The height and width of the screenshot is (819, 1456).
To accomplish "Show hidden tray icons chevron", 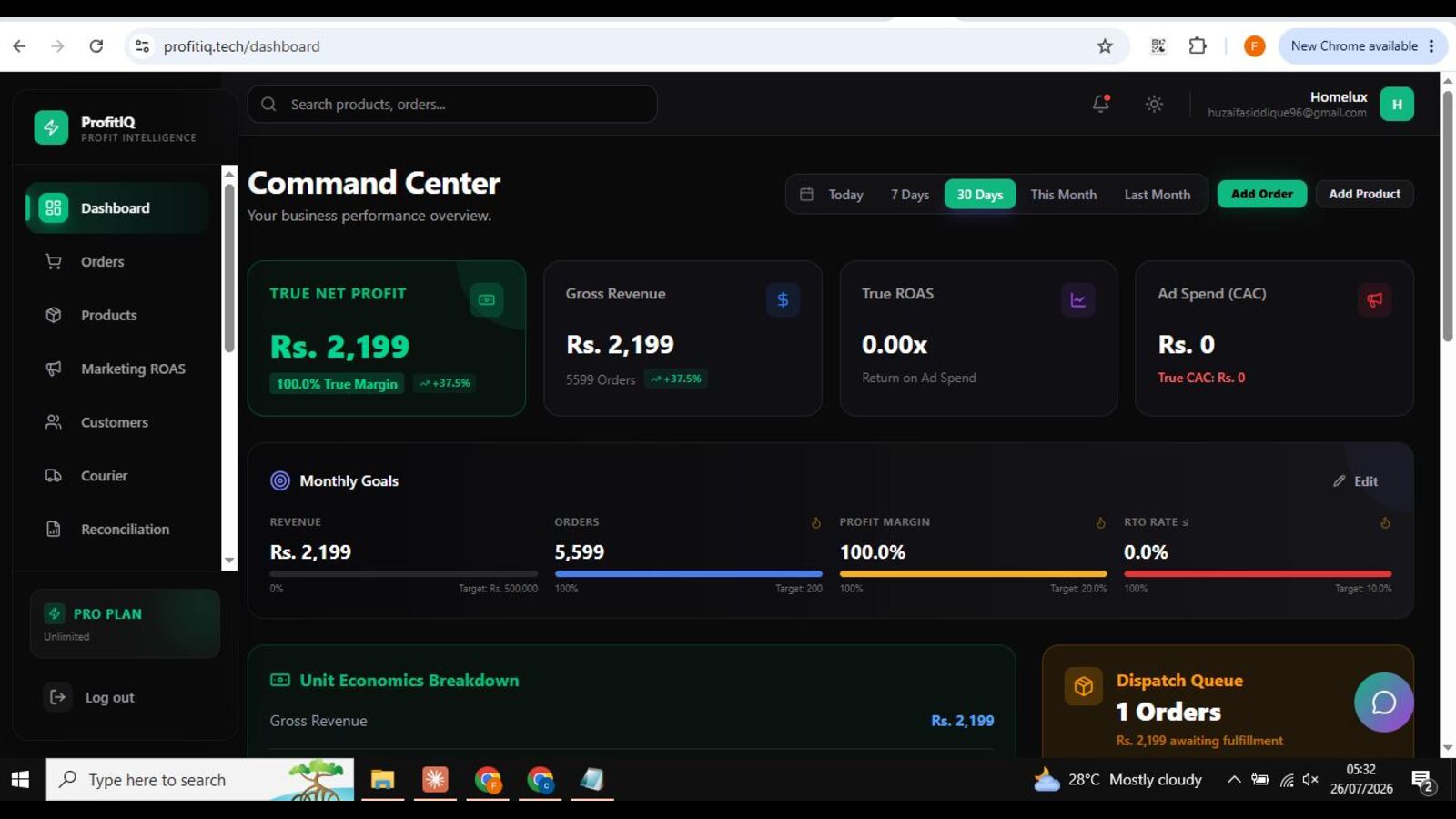I will pyautogui.click(x=1234, y=780).
